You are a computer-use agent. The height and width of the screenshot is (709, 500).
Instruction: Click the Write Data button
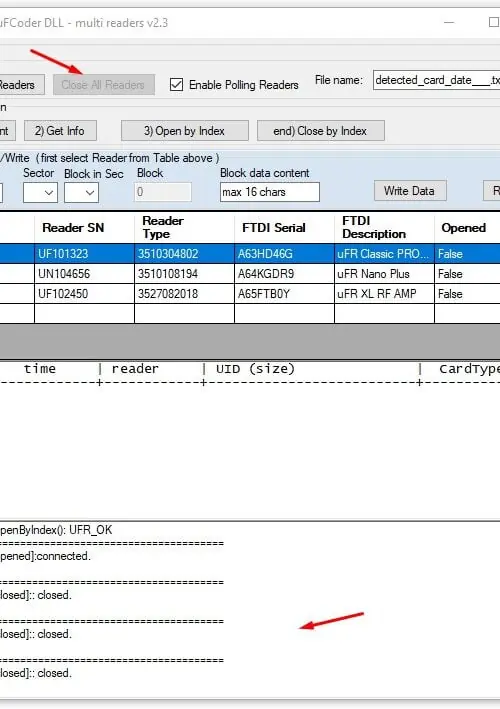(410, 191)
